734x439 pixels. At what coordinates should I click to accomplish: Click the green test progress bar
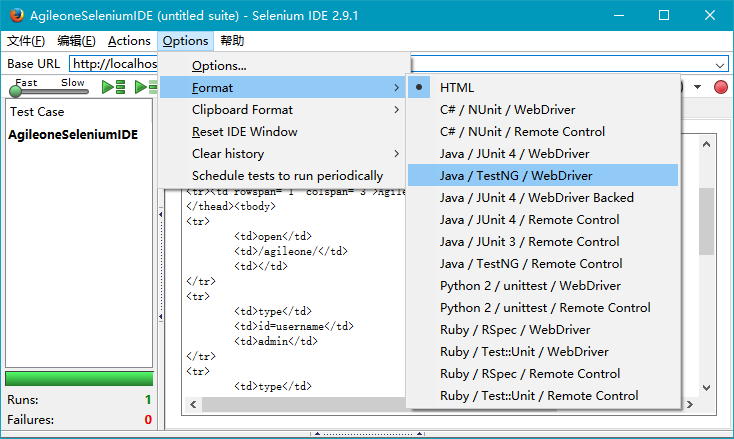79,378
